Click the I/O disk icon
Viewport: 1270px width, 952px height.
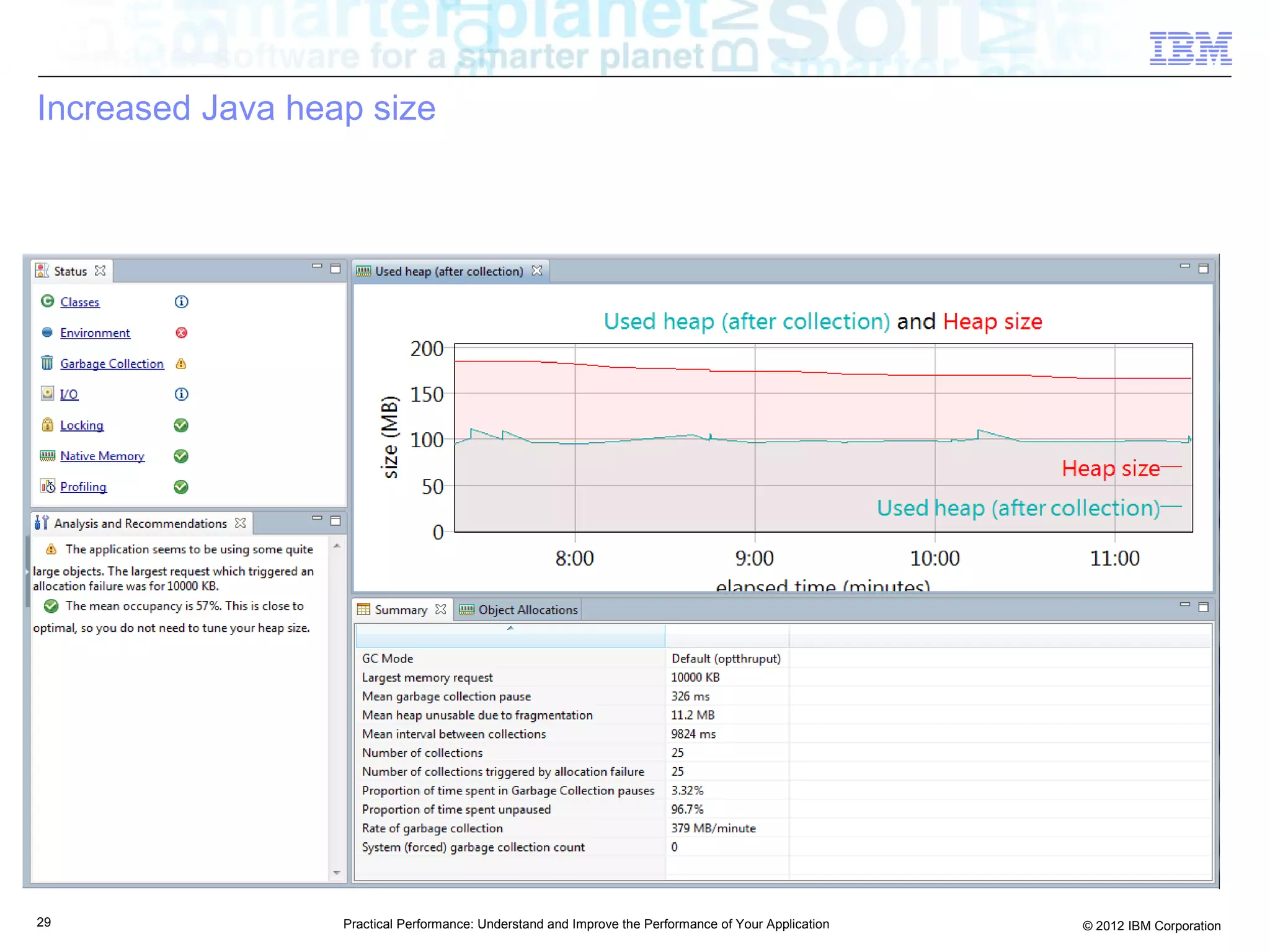click(47, 393)
